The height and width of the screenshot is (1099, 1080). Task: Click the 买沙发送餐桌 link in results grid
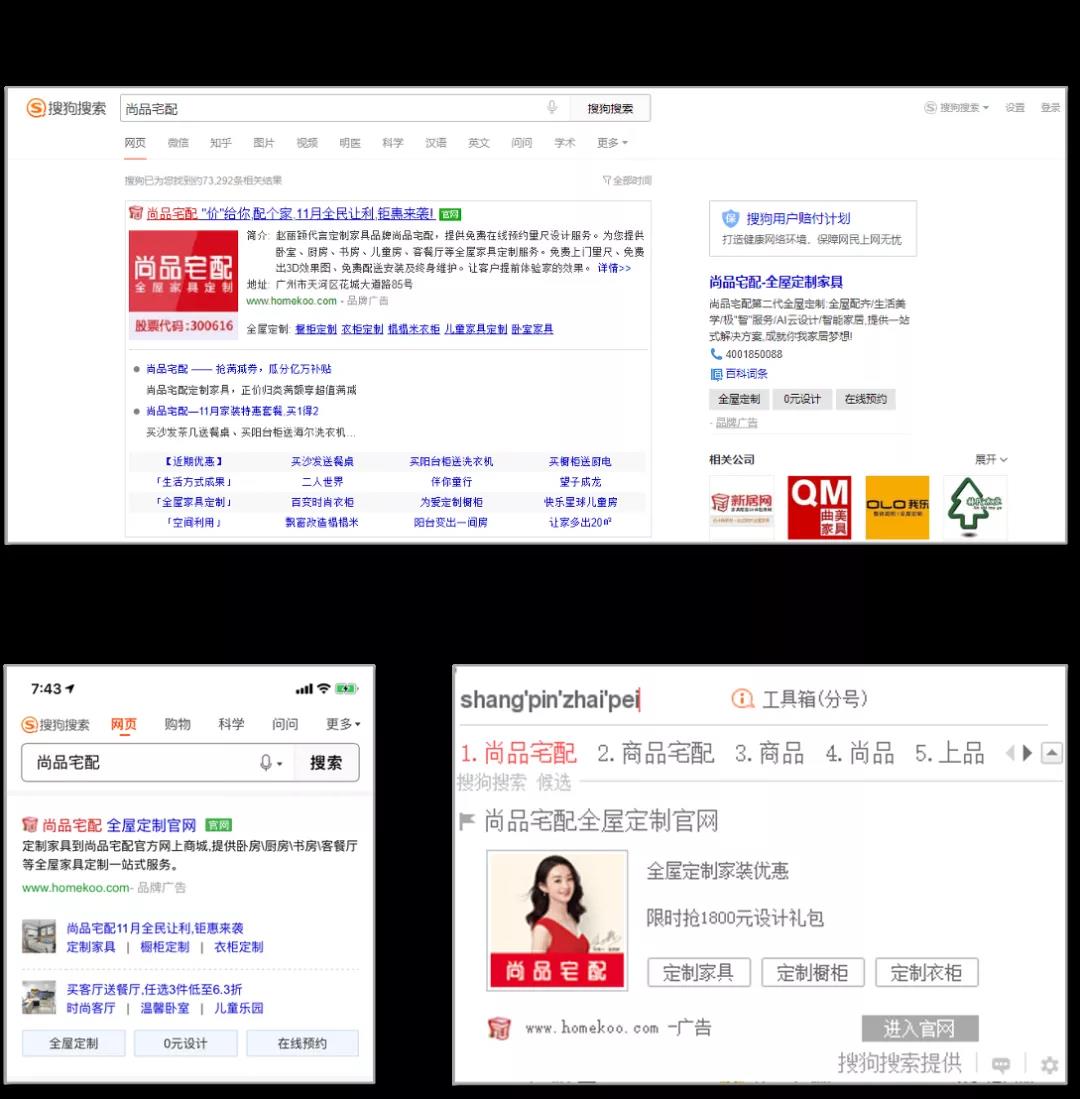pos(322,461)
